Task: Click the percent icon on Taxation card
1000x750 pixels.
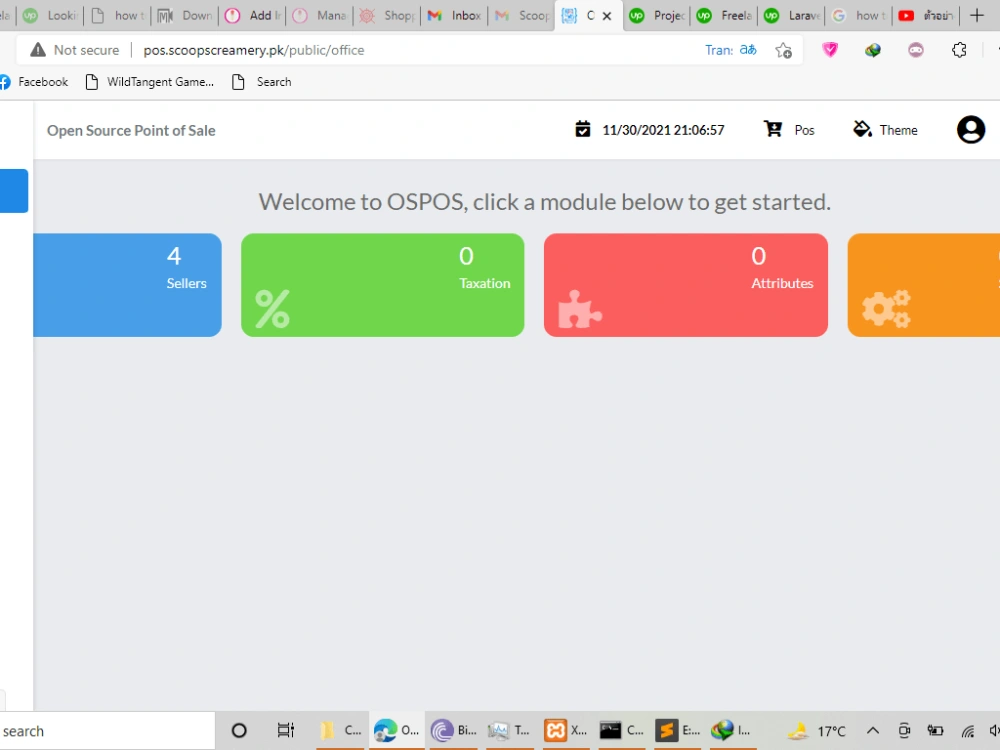Action: 272,309
